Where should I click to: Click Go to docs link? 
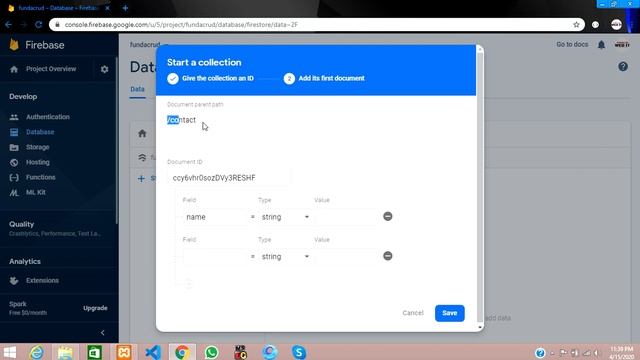(x=572, y=44)
